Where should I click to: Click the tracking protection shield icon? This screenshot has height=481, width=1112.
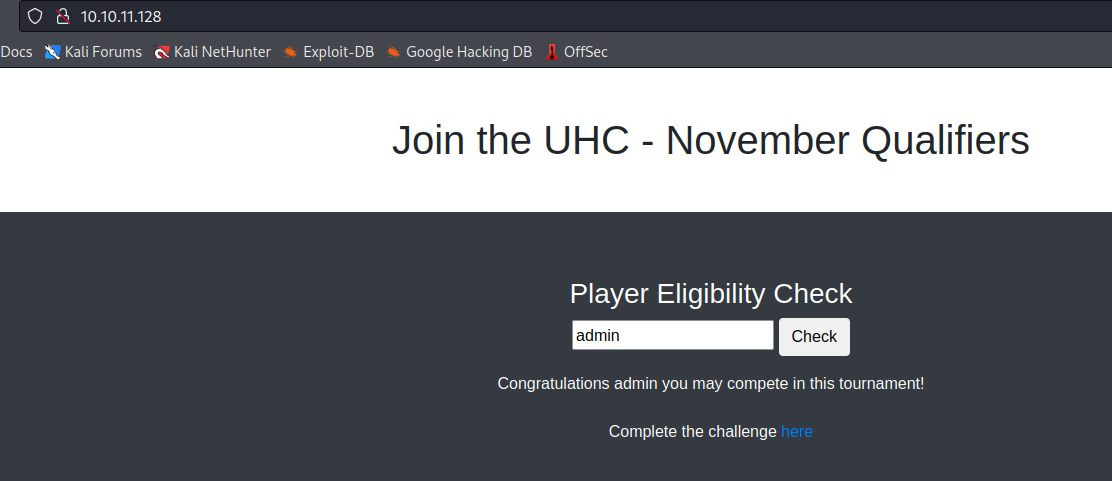[x=35, y=16]
